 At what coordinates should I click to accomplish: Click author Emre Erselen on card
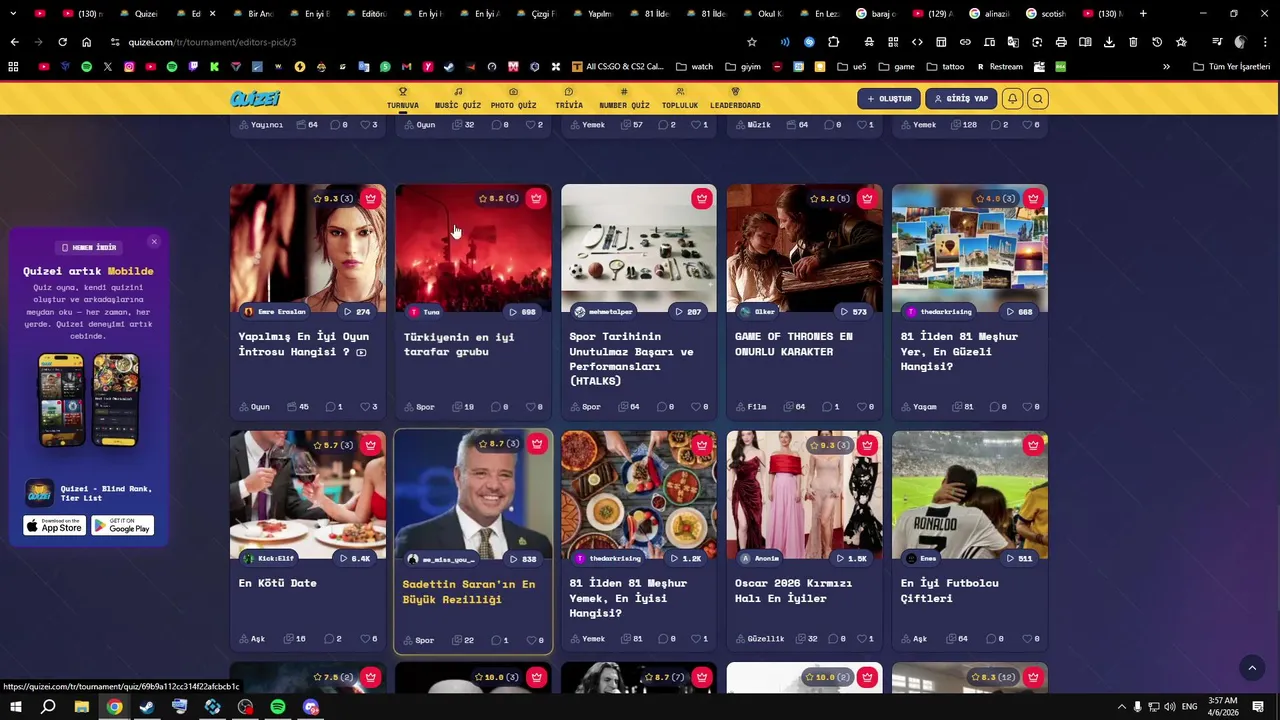[275, 312]
